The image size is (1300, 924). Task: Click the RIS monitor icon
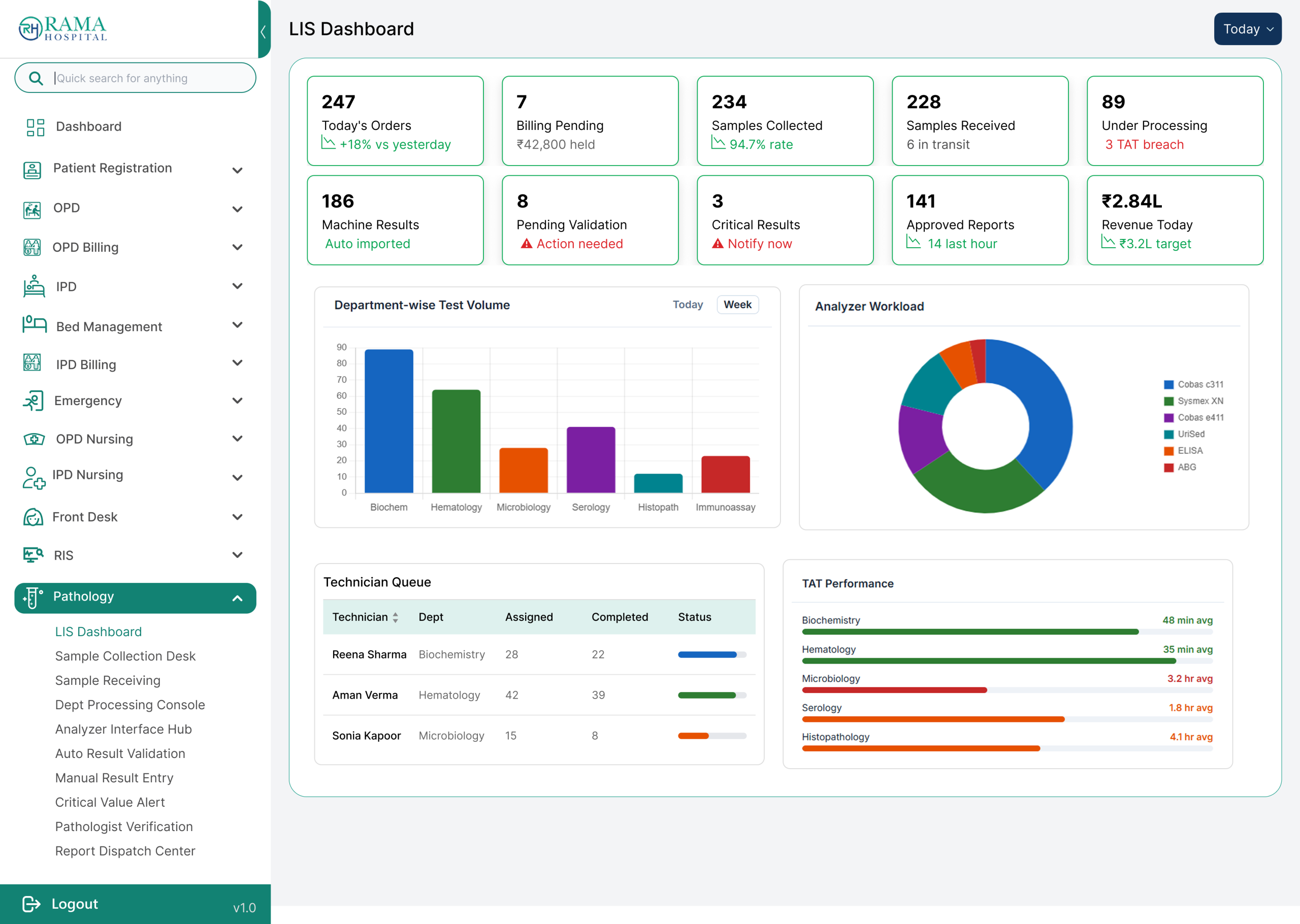point(33,555)
